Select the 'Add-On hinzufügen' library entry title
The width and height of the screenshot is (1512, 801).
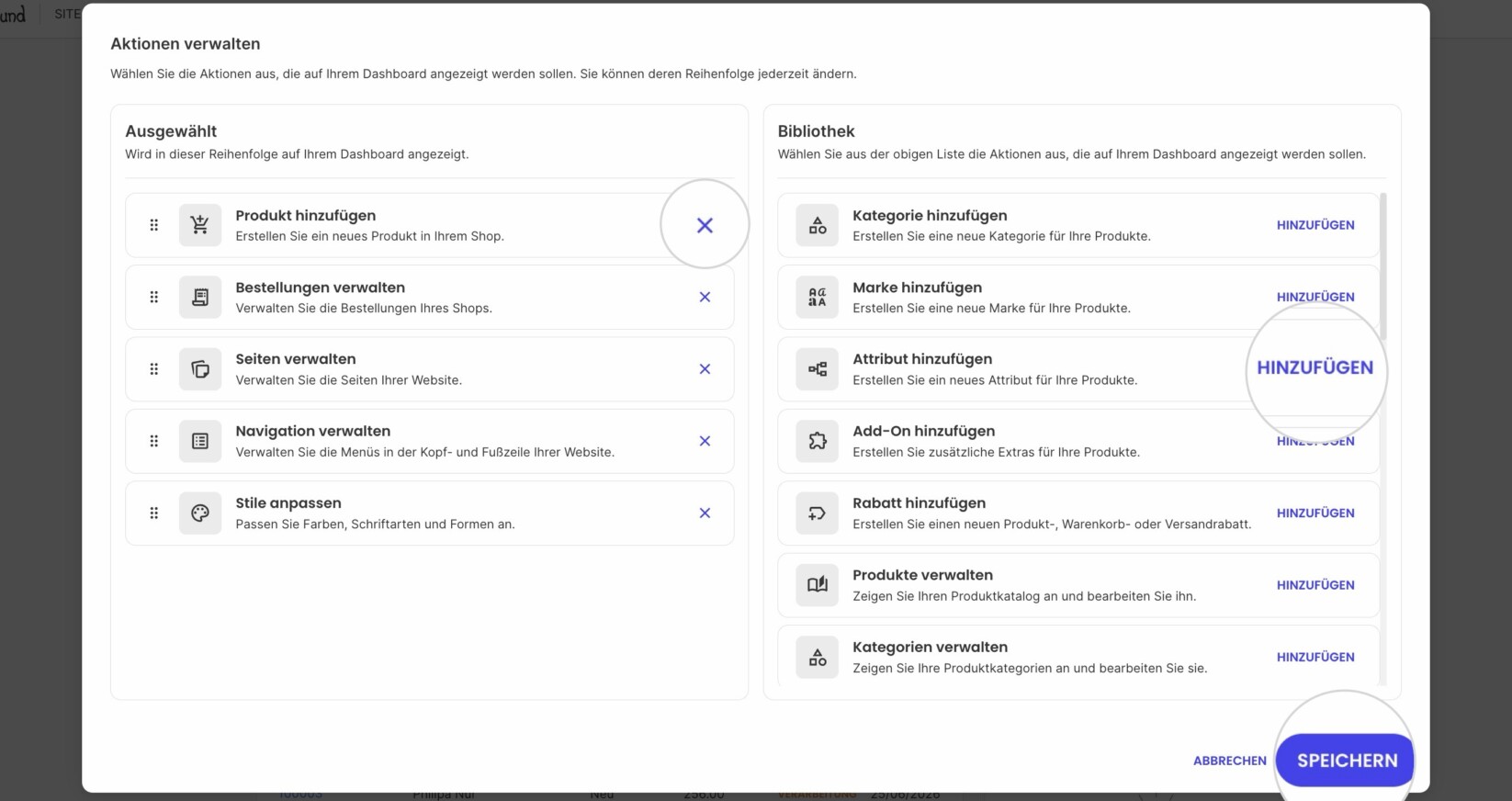923,432
